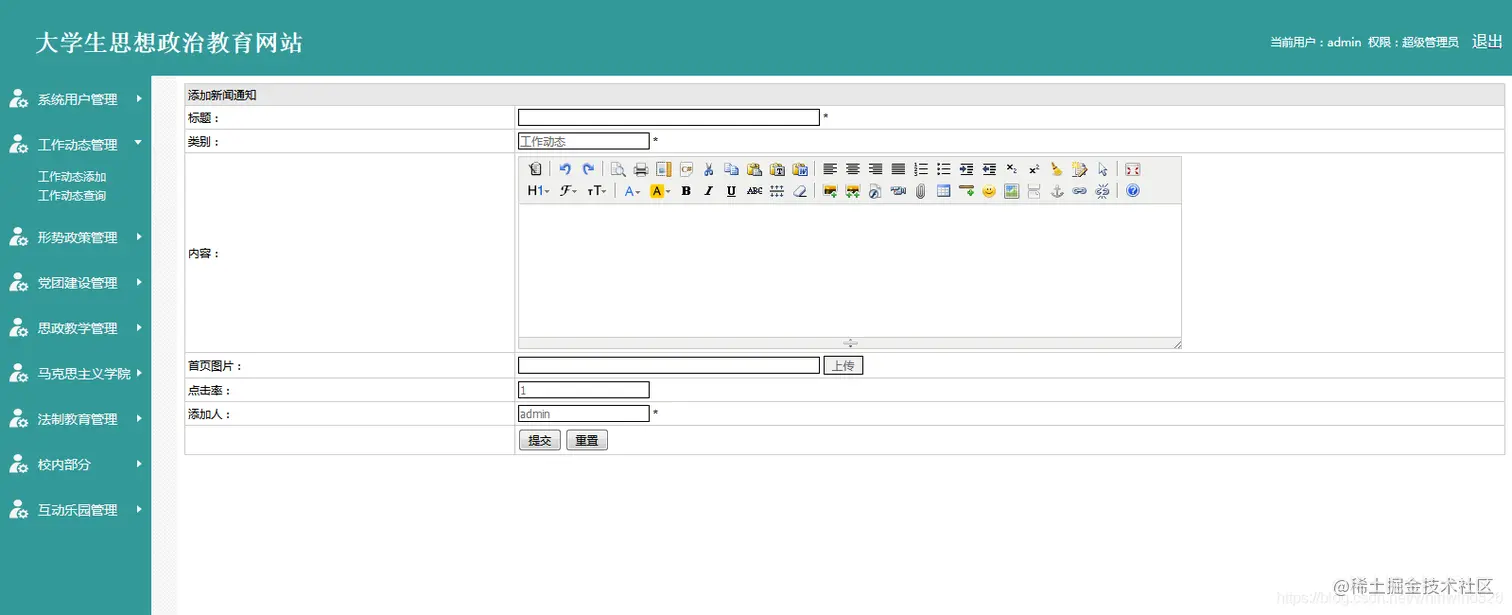
Task: Click the Print icon in editor
Action: [x=641, y=169]
